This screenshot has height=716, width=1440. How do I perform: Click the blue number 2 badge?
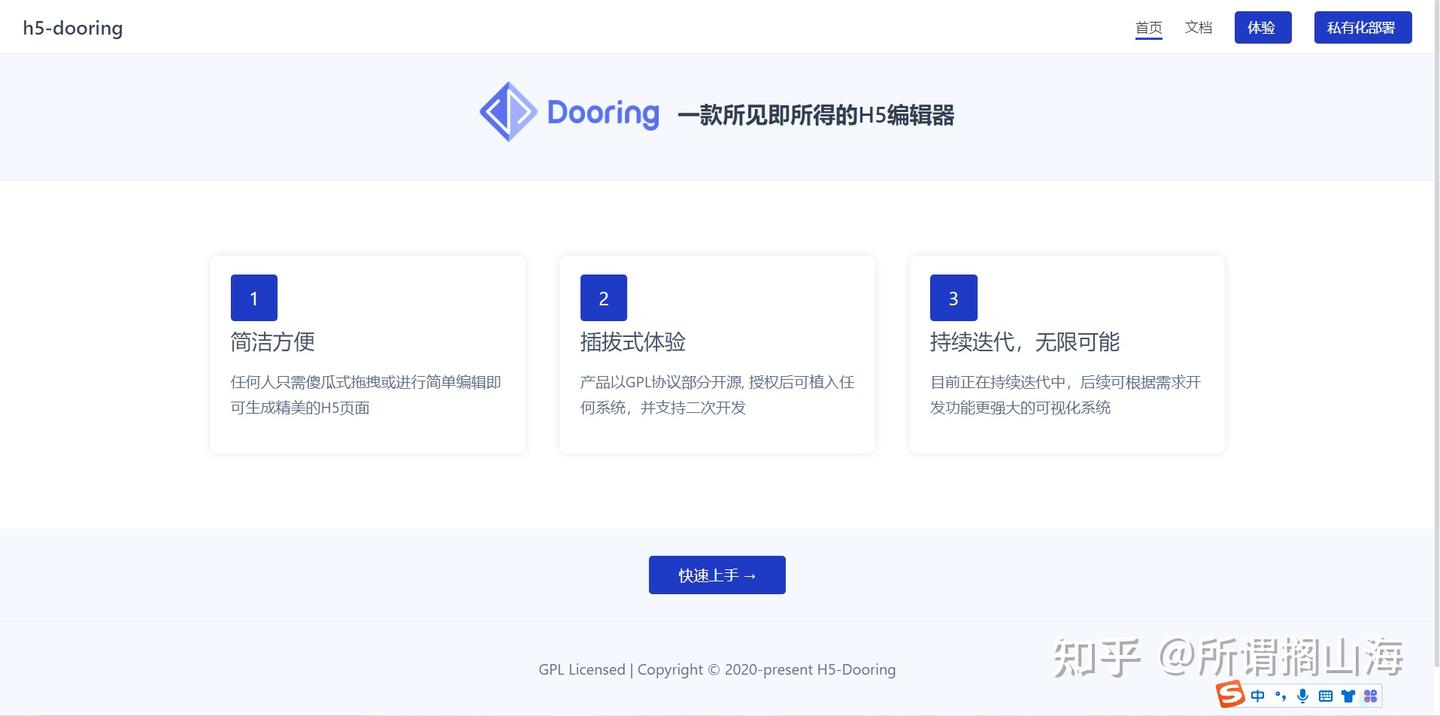click(x=604, y=298)
